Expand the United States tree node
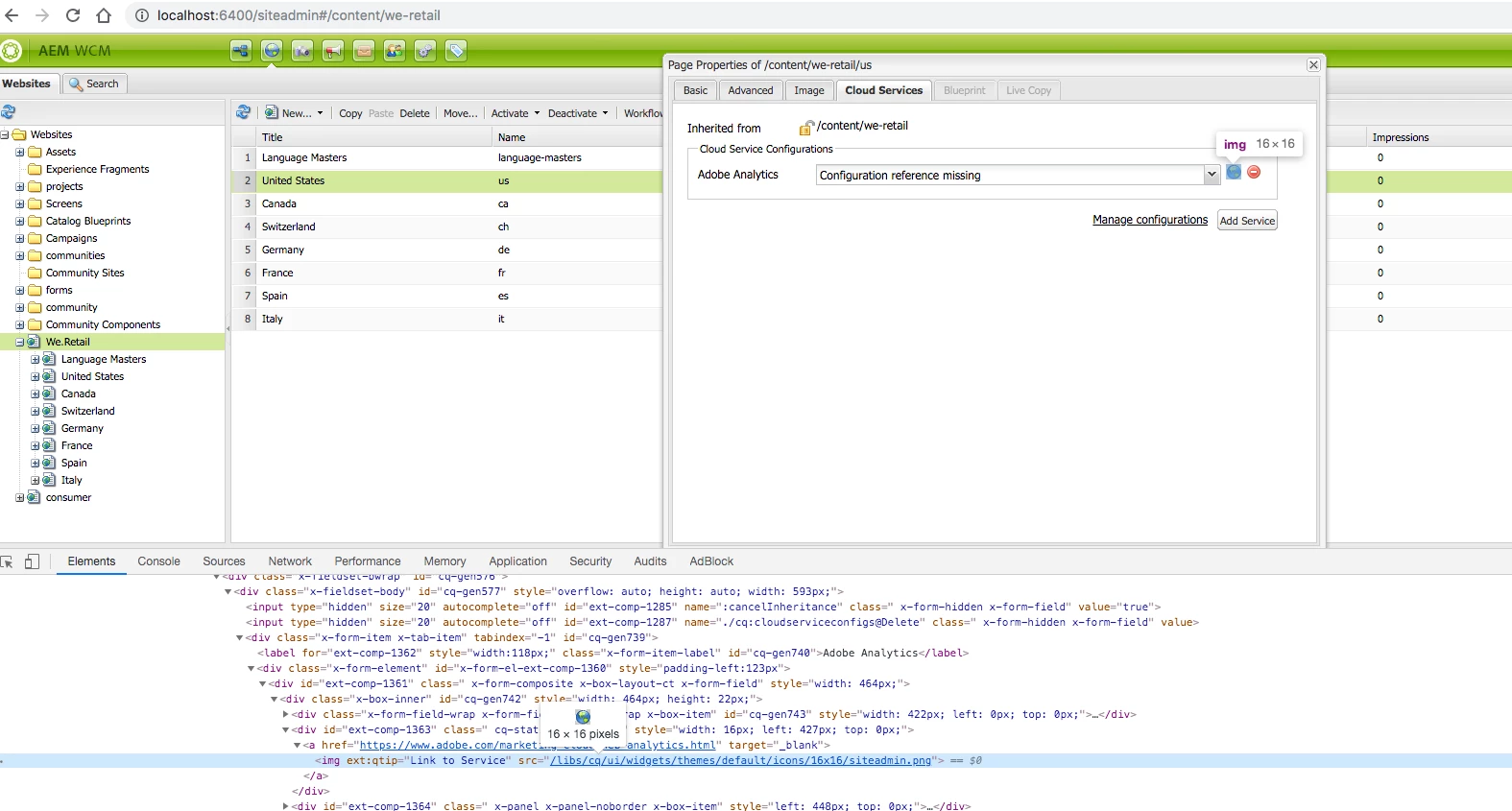The image size is (1512, 811). click(35, 376)
